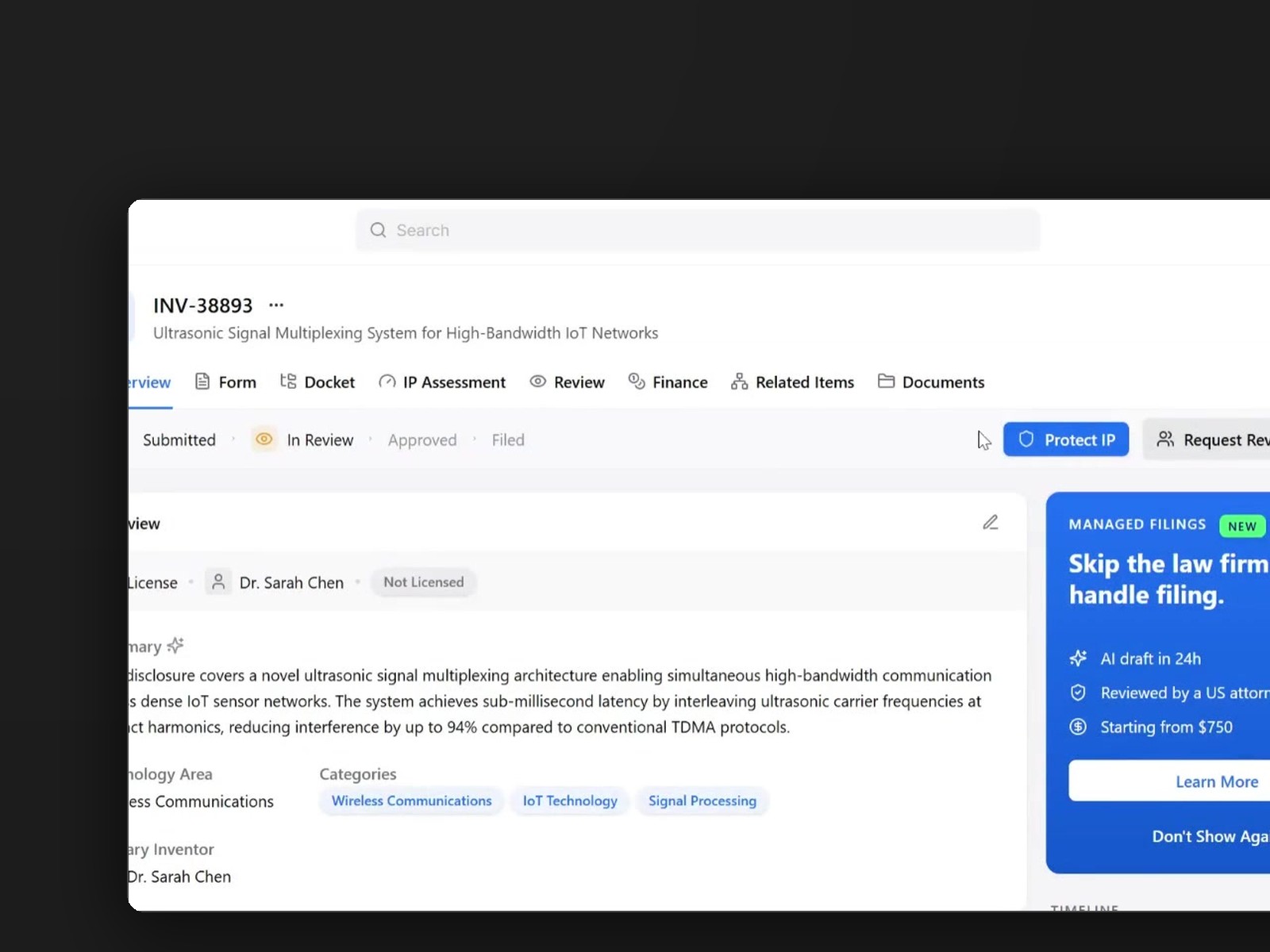The width and height of the screenshot is (1270, 952).
Task: Click the 'Starting from $750' text
Action: [1166, 727]
